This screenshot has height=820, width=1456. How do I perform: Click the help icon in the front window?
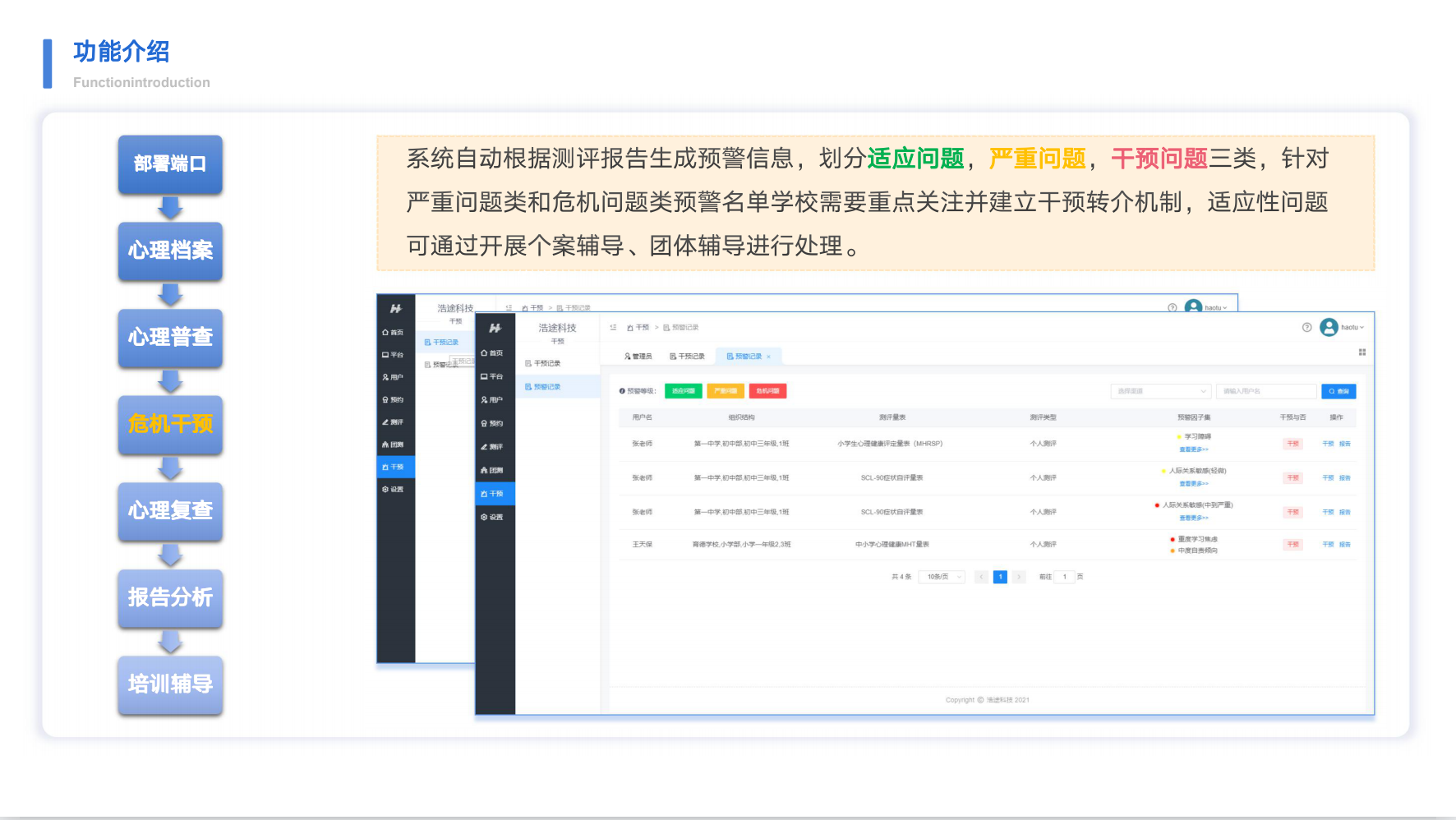1306,327
